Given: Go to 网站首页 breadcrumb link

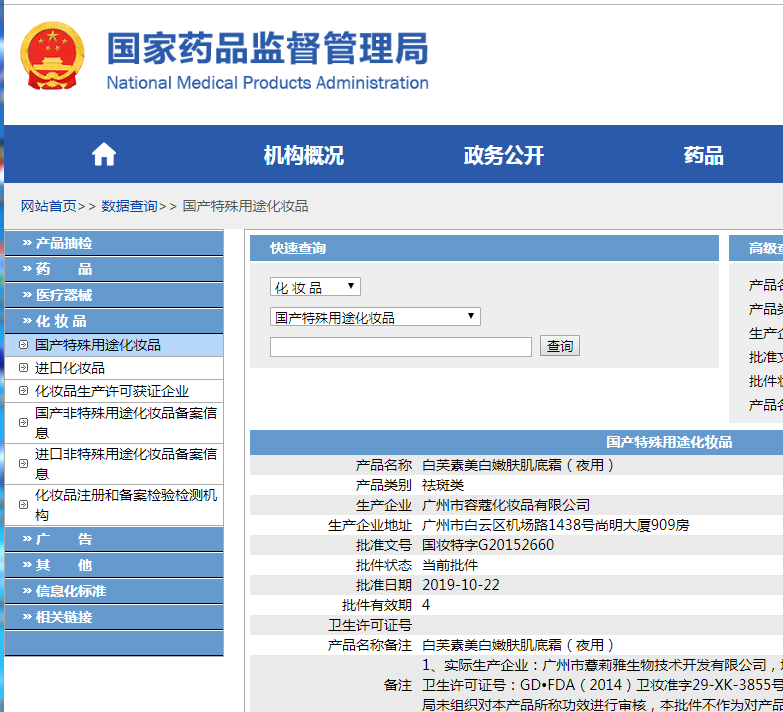Looking at the screenshot, I should pyautogui.click(x=48, y=206).
